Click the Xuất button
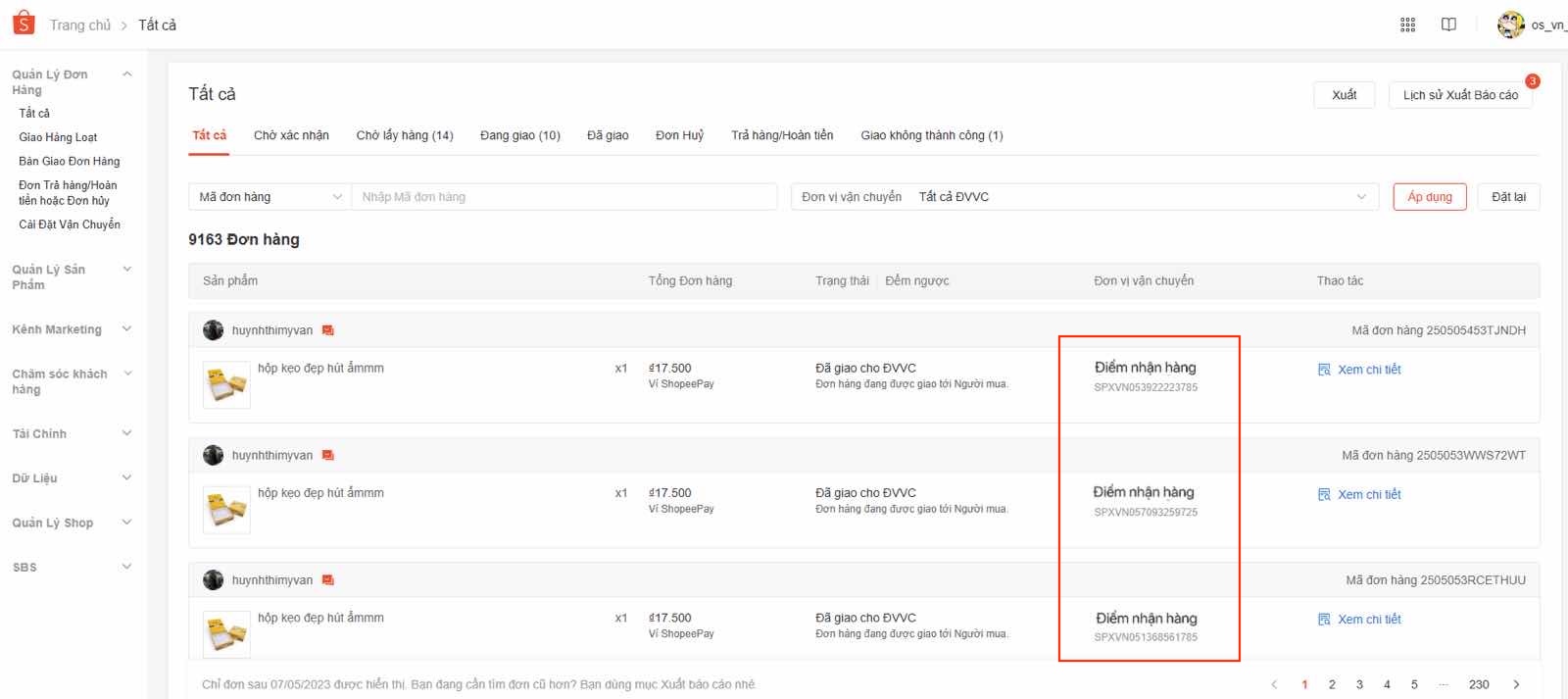The image size is (1568, 699). (x=1344, y=95)
